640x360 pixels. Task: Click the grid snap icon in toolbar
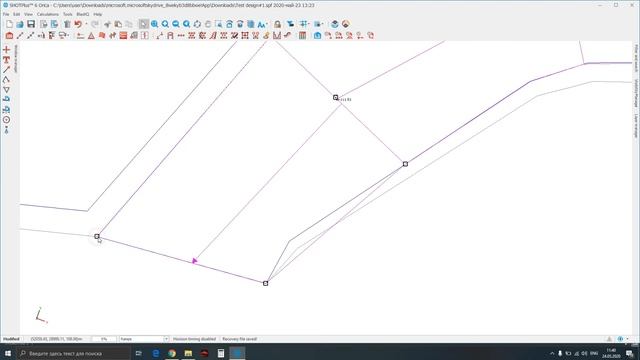click(x=304, y=24)
